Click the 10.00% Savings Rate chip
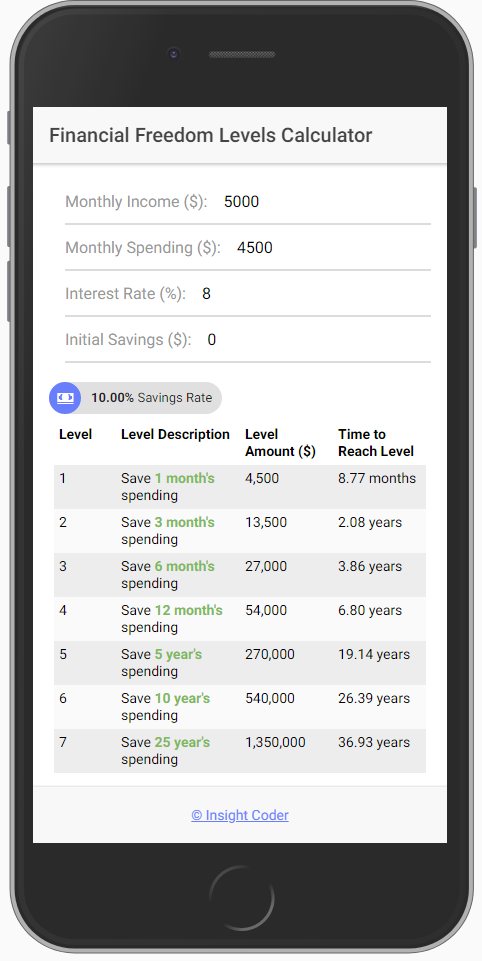The image size is (482, 961). [136, 398]
